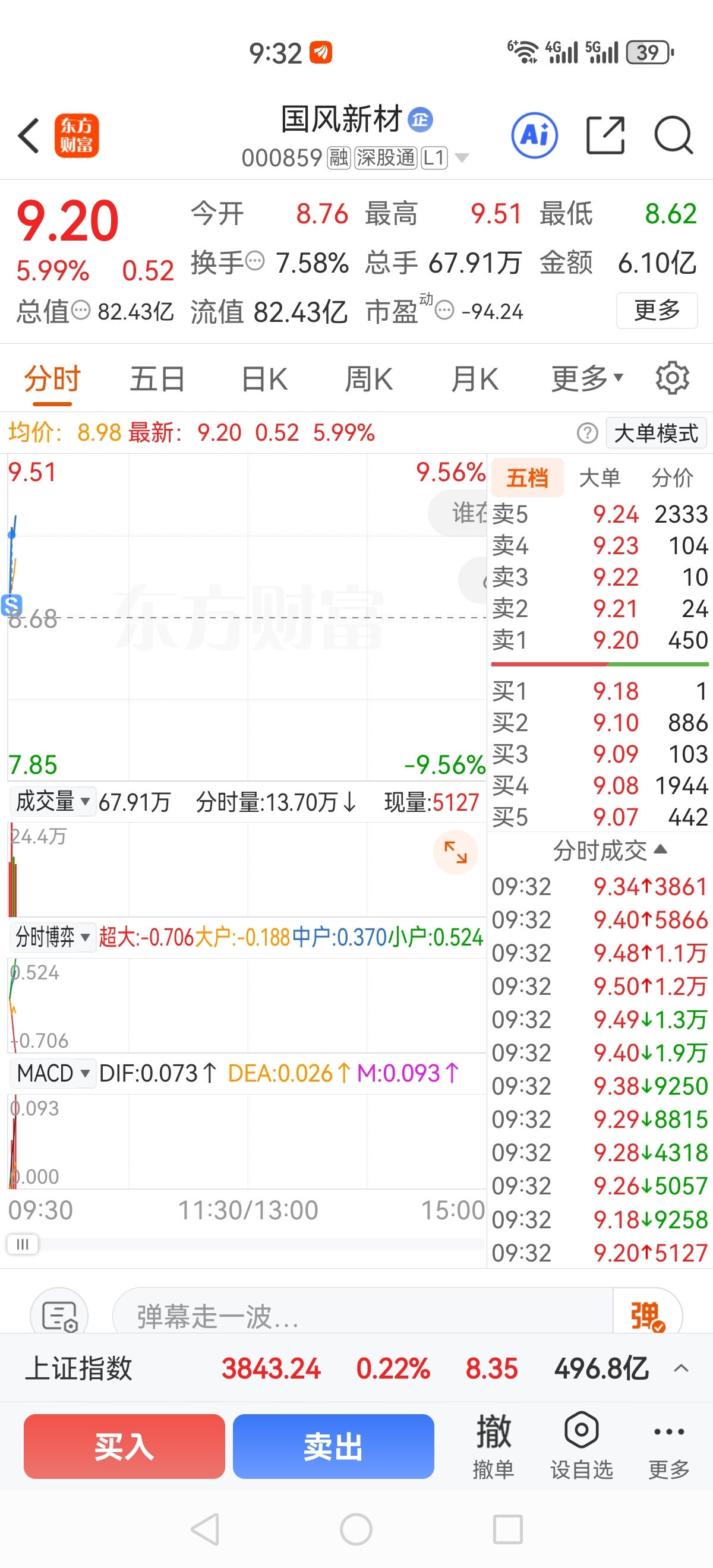Open the 成交量 indicator dropdown
Screen dimensions: 713x1568
tap(52, 801)
